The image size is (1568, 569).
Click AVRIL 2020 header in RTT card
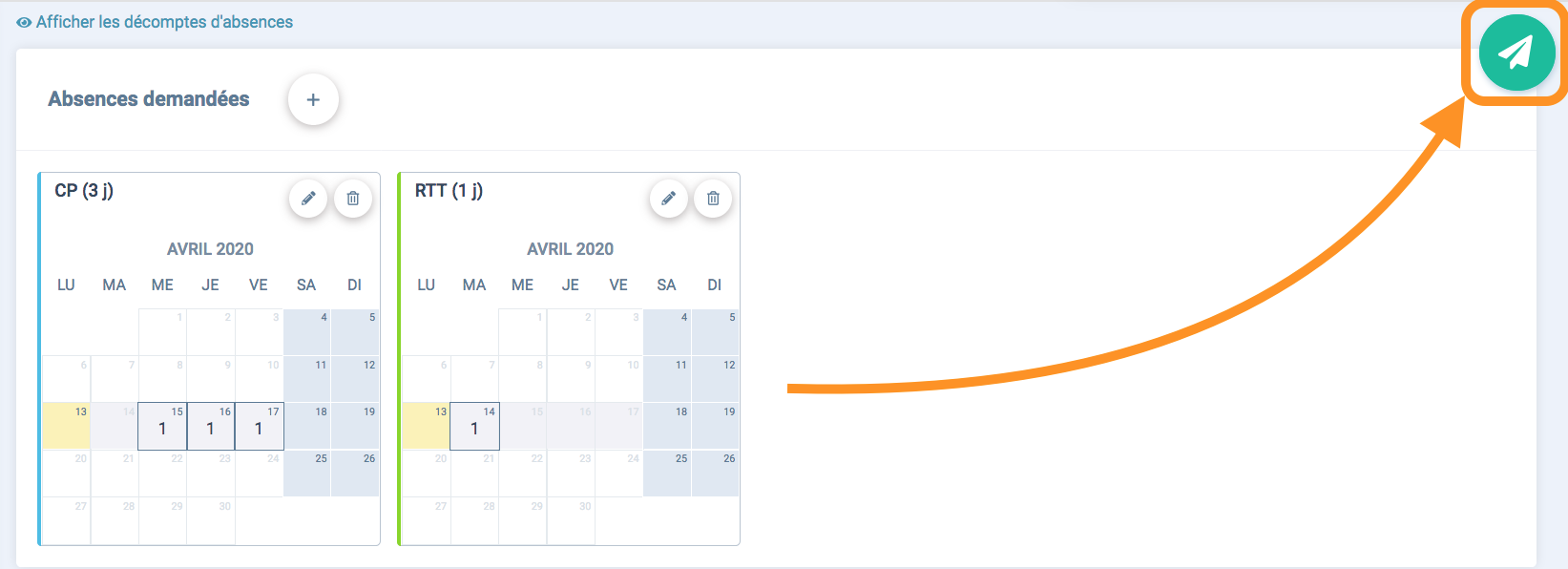click(570, 249)
